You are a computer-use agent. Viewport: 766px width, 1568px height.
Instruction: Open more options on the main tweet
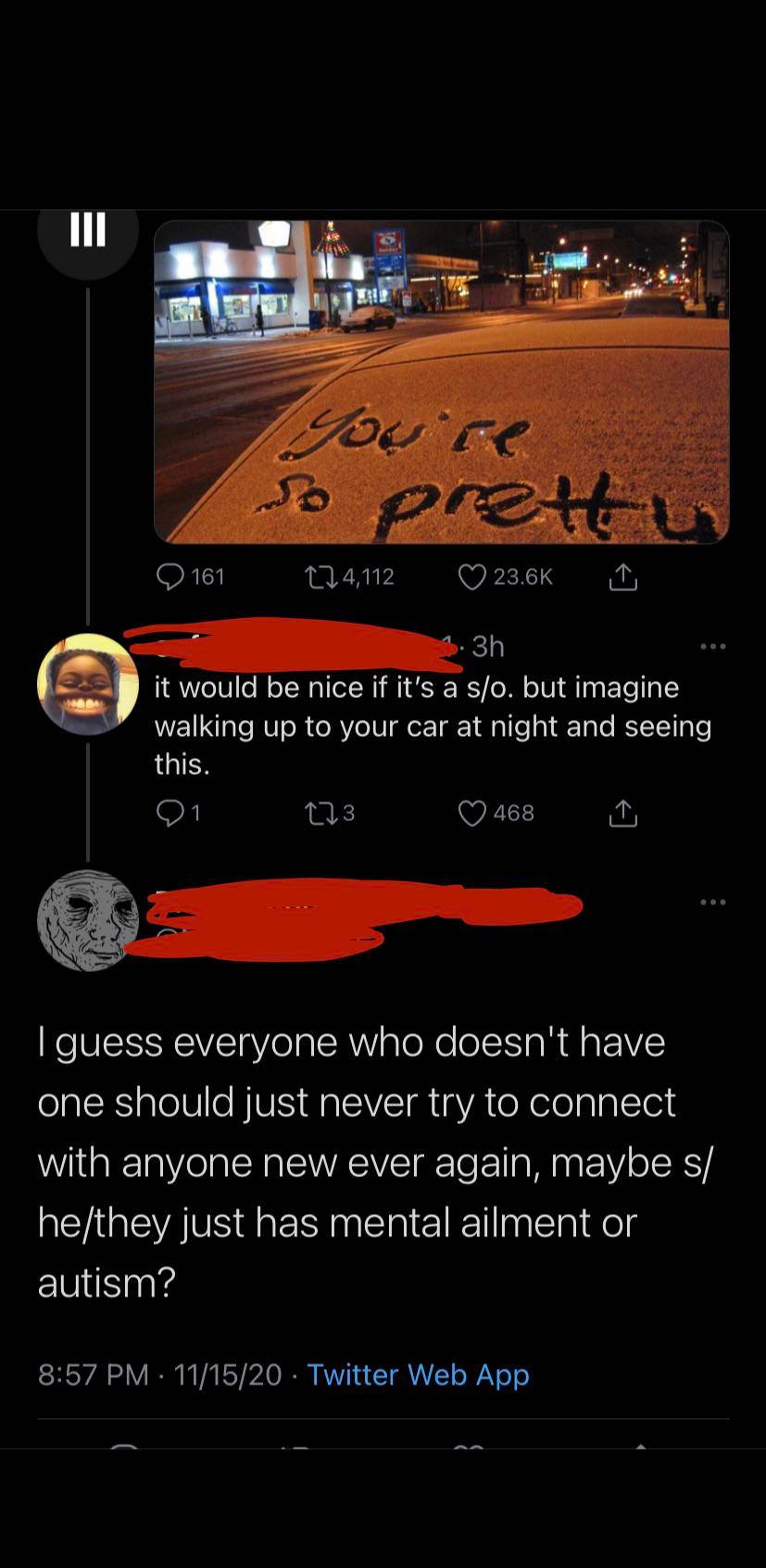(x=713, y=902)
